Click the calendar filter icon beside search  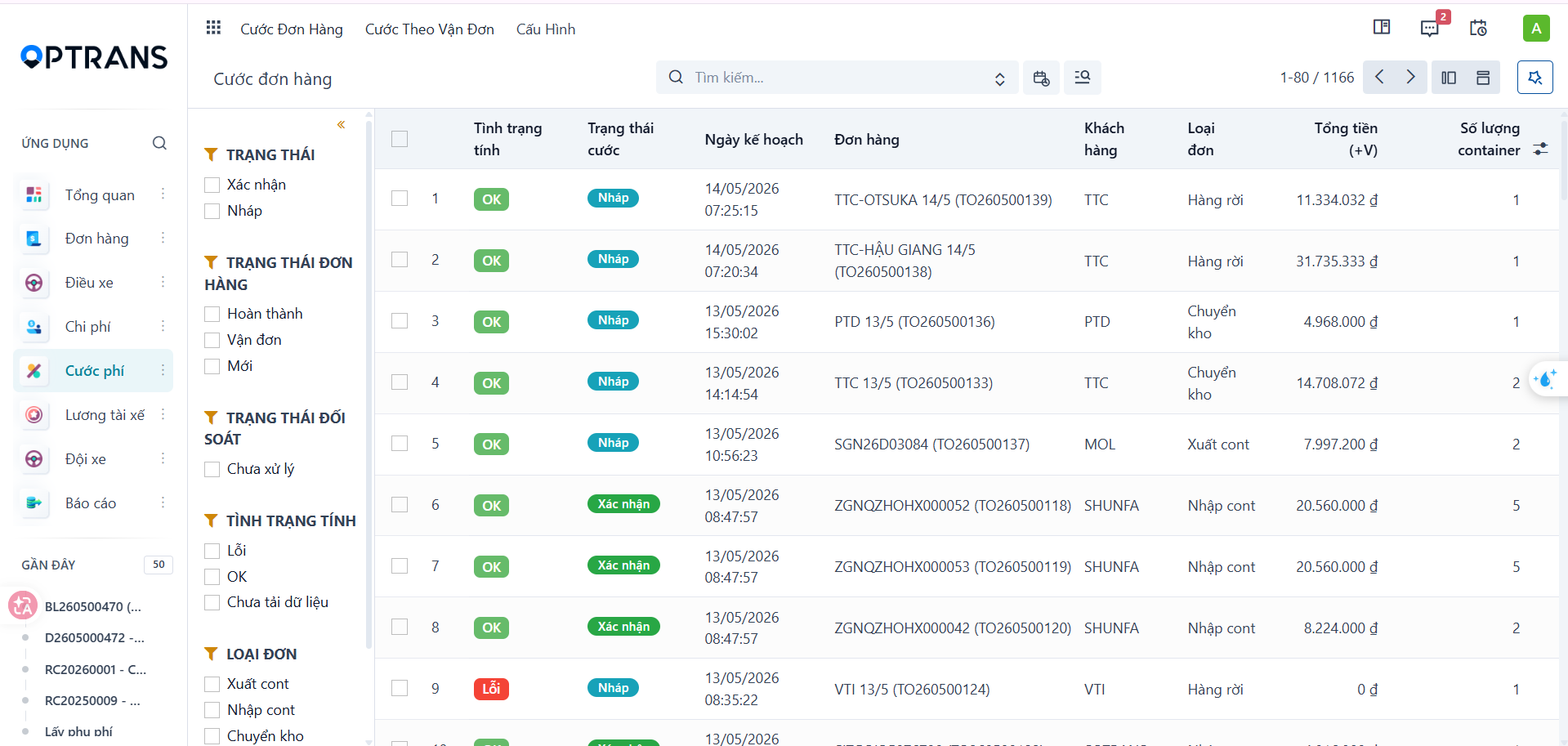[1041, 78]
